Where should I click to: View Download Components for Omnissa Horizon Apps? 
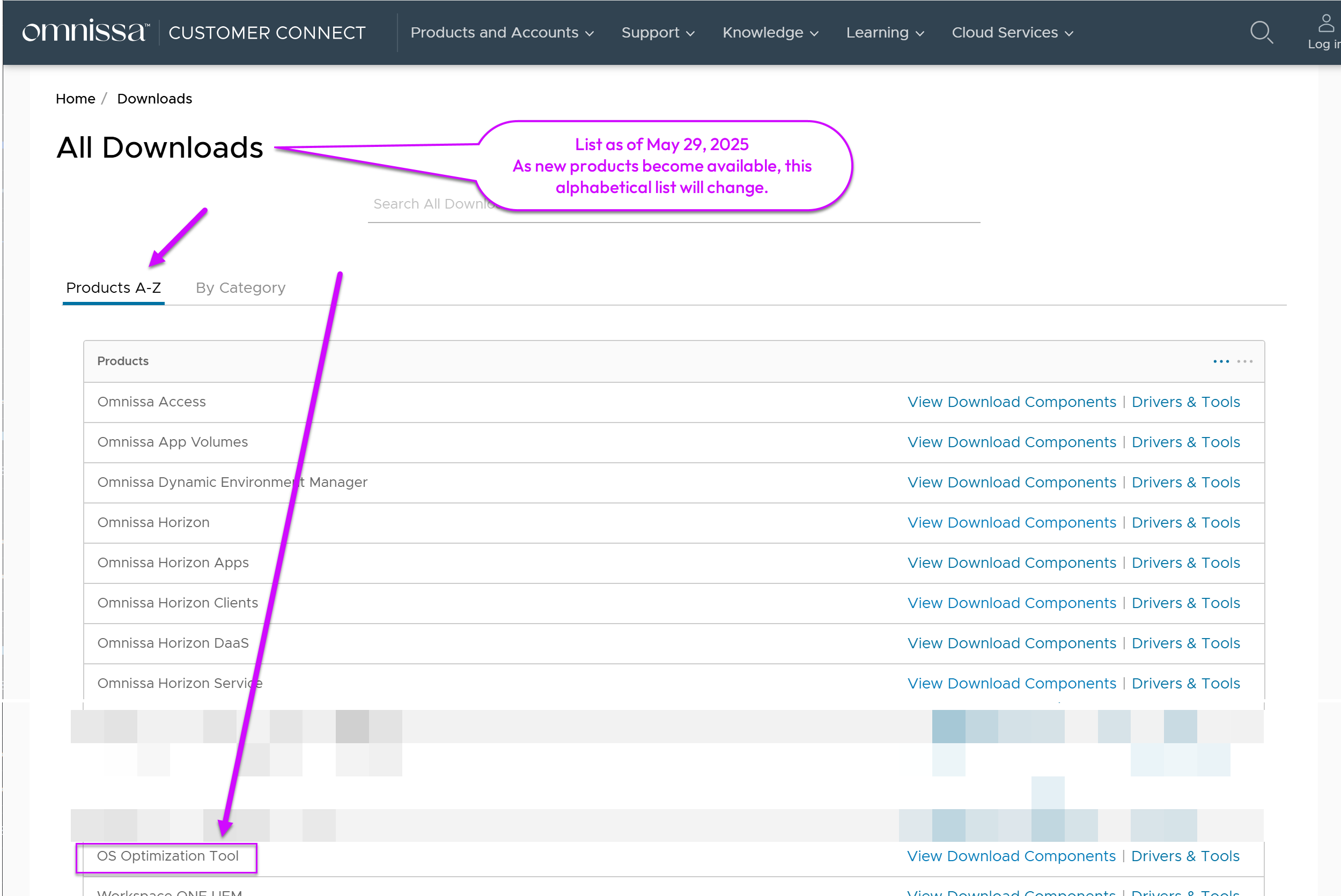click(x=1012, y=563)
